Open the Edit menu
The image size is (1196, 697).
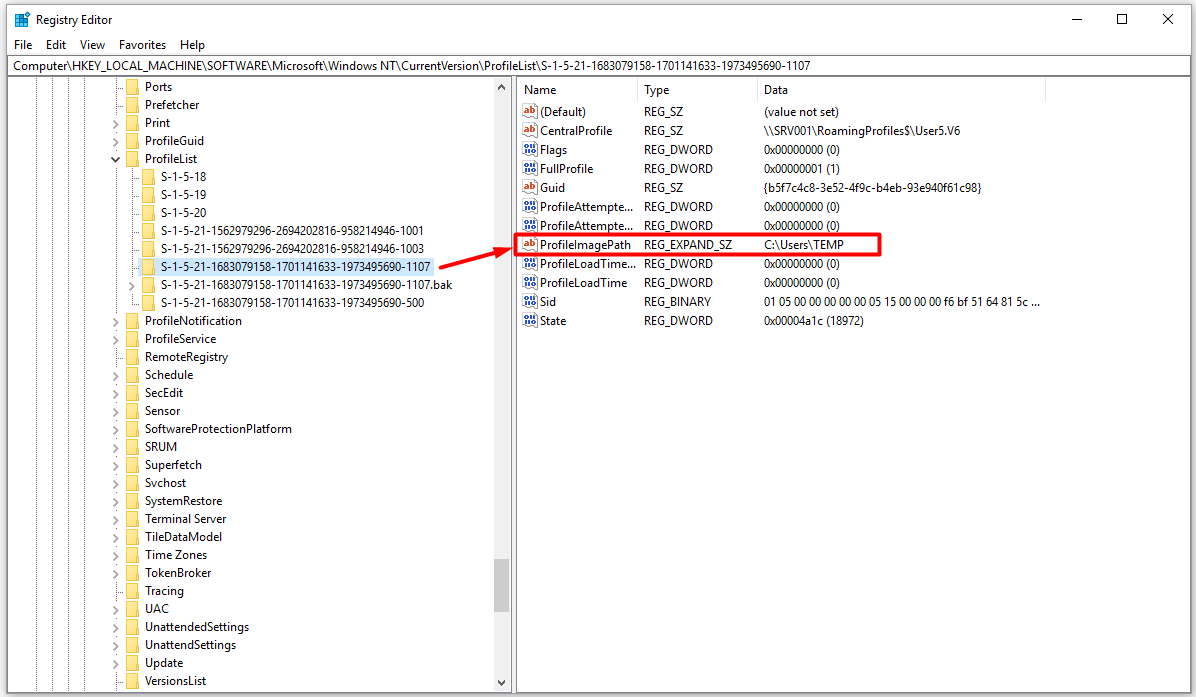click(56, 45)
